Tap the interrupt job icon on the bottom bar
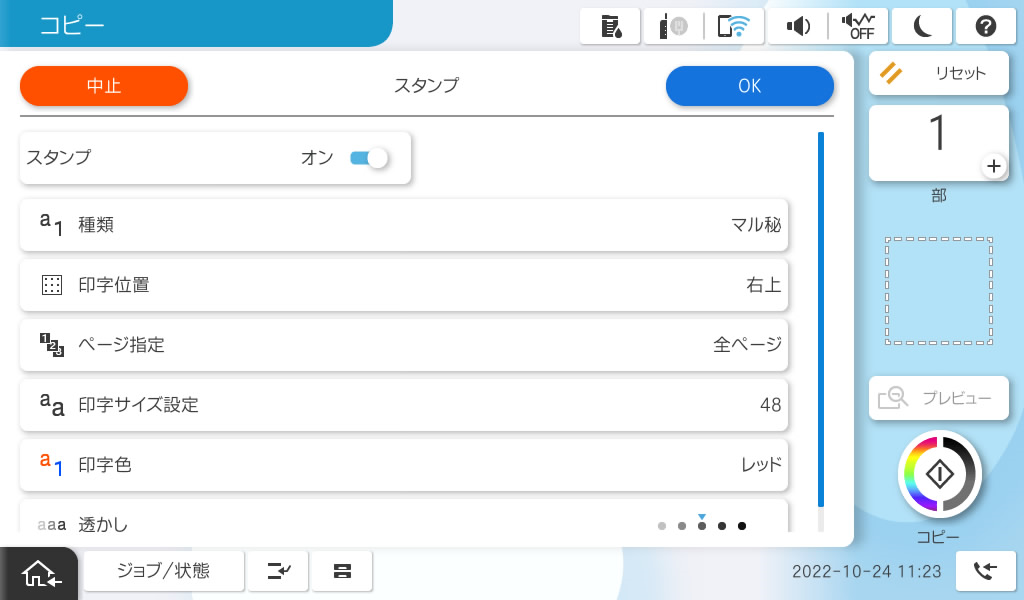1024x600 pixels. point(278,570)
